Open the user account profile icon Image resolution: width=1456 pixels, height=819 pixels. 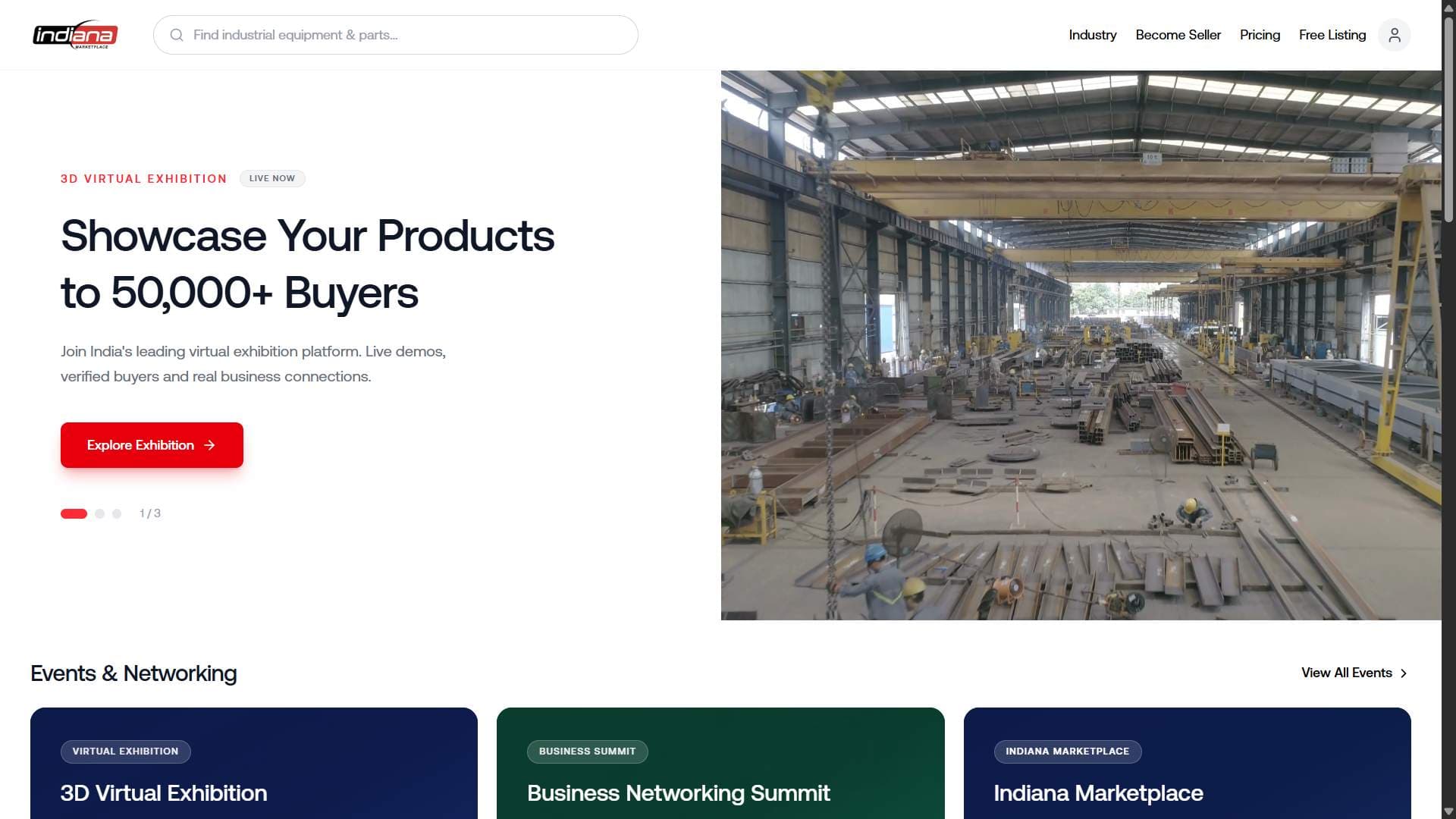coord(1394,35)
